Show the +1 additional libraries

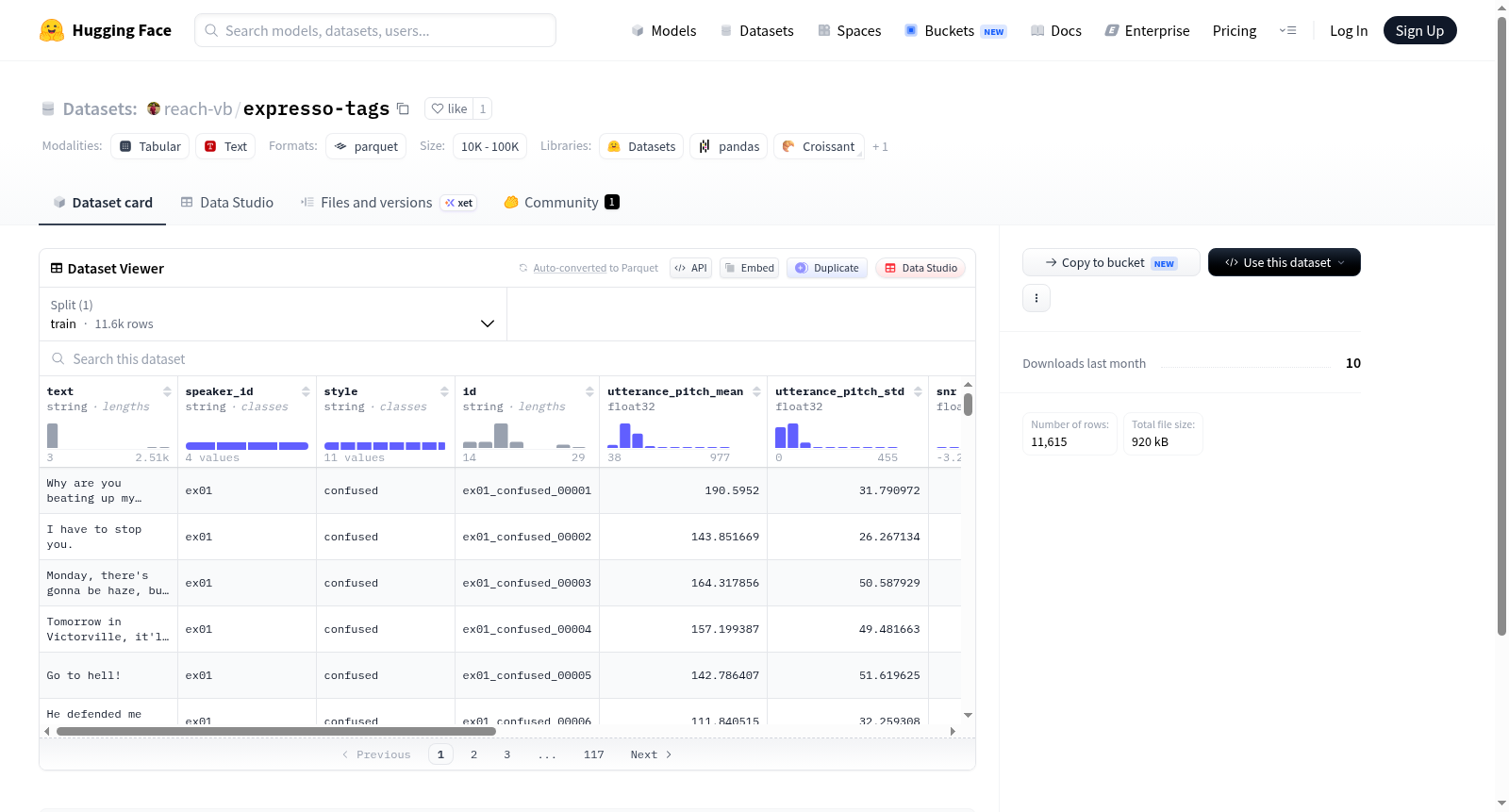click(880, 146)
